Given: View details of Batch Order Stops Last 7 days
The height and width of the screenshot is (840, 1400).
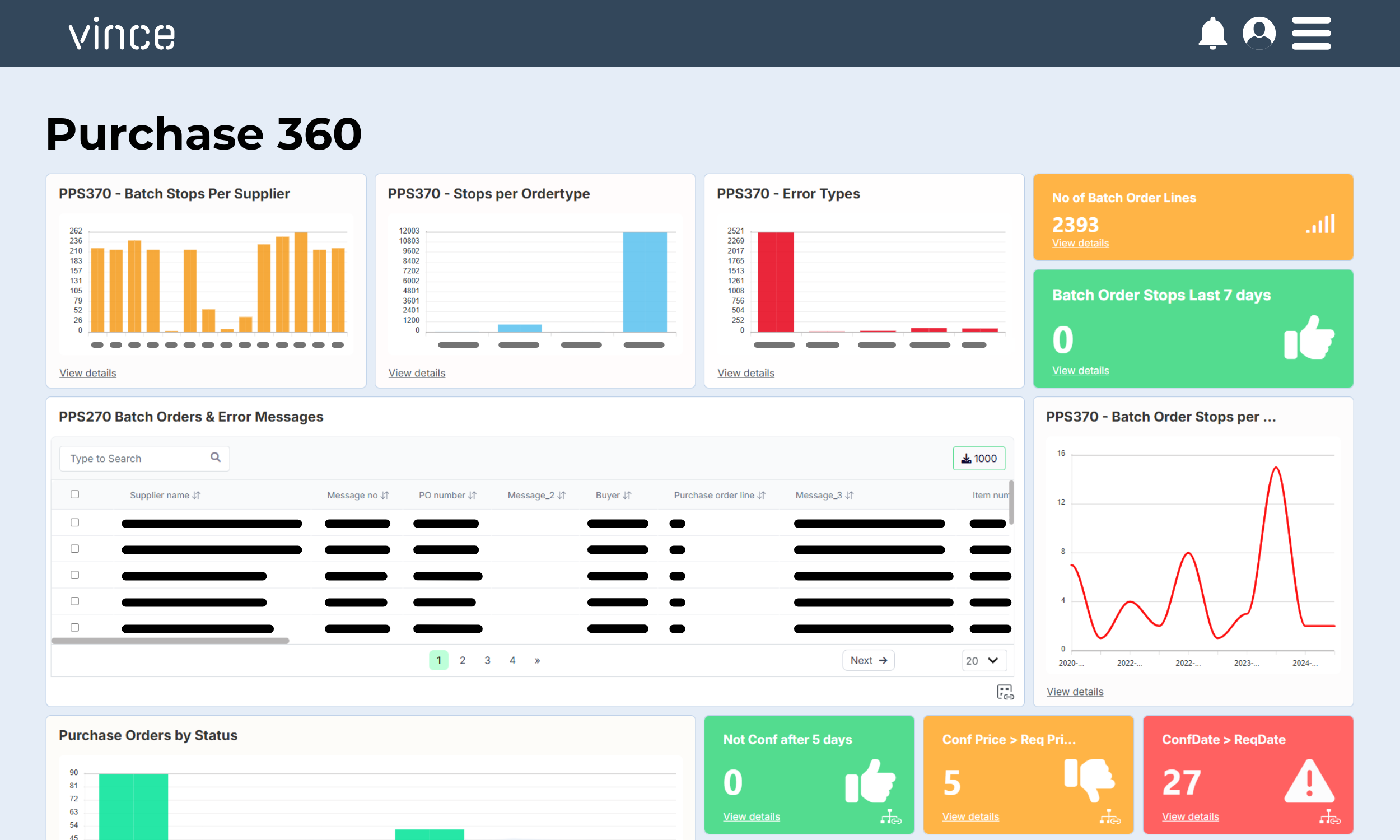Looking at the screenshot, I should point(1080,371).
